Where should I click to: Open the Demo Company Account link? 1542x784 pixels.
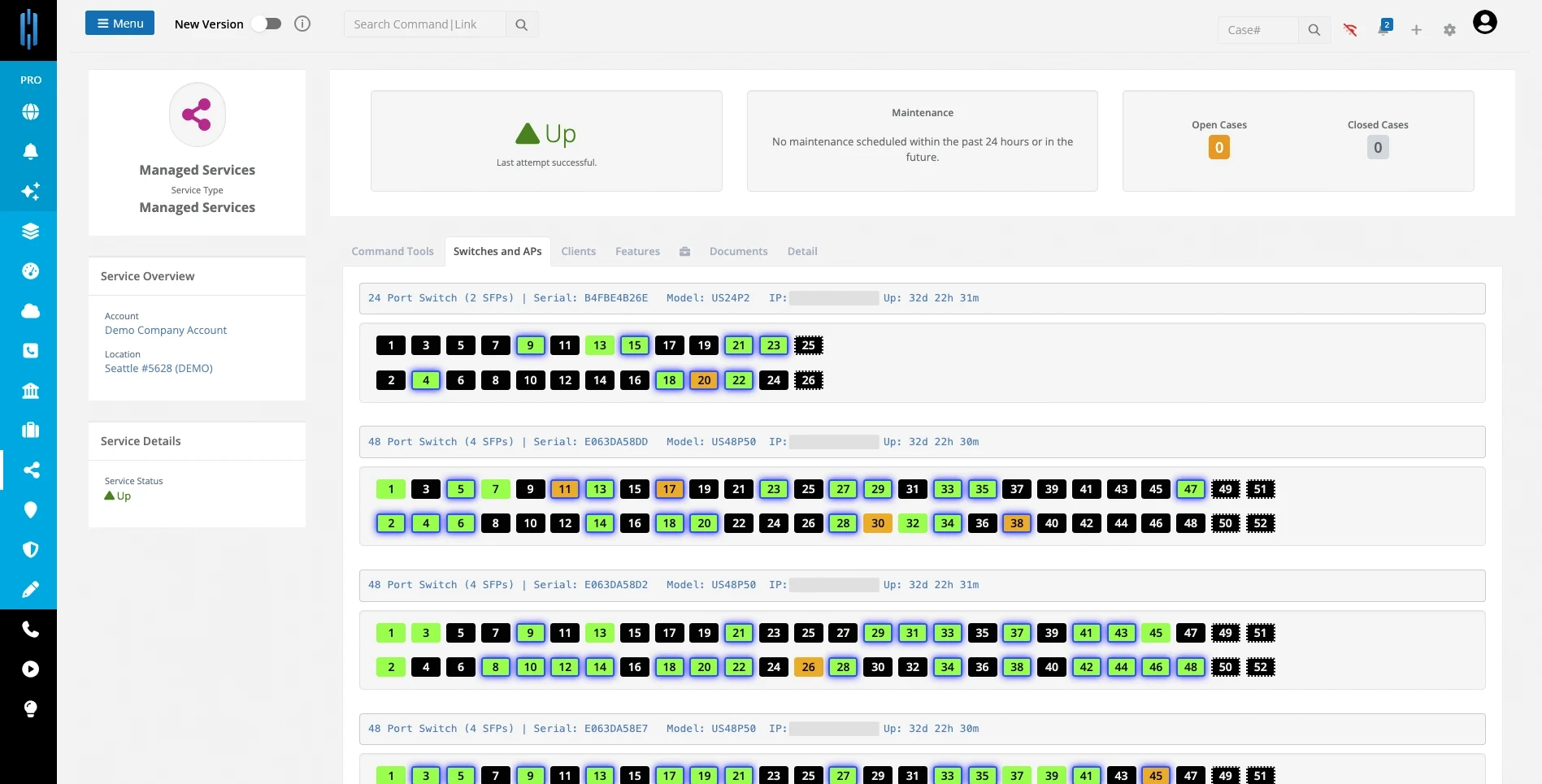point(166,331)
